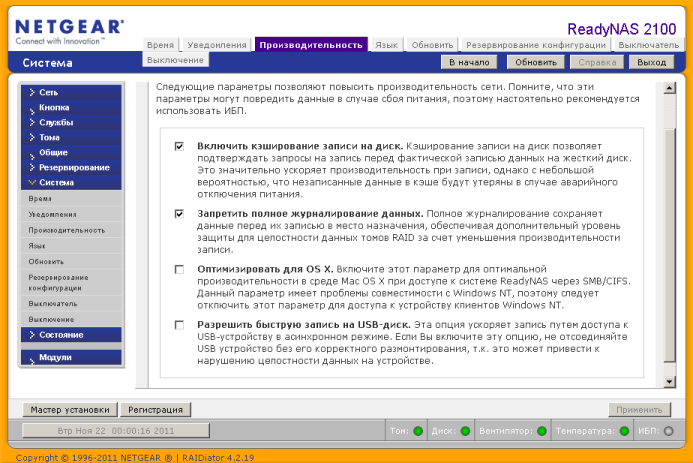
Task: Click the NETGEAR logo
Action: [69, 32]
